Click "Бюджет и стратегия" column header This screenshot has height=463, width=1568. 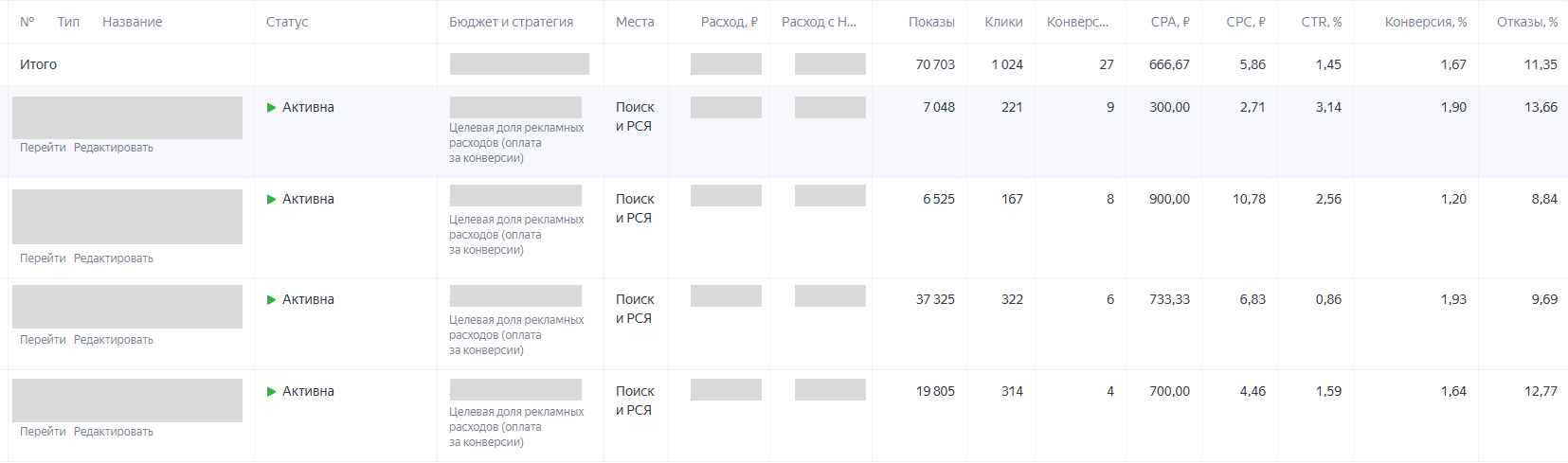point(511,22)
